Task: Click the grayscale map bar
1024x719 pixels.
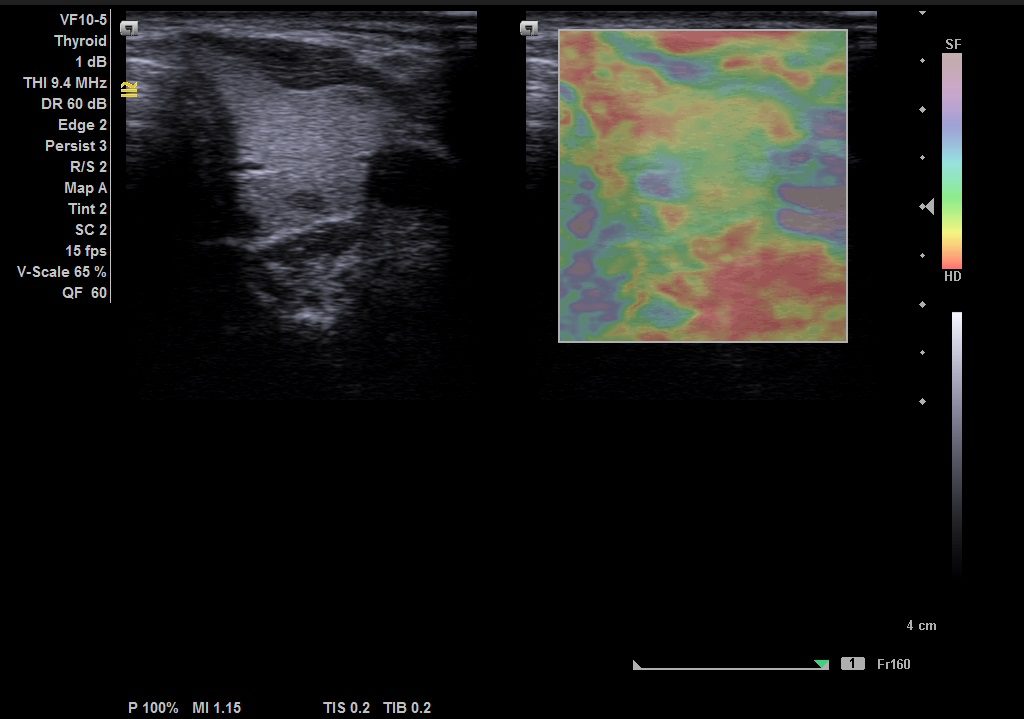Action: click(x=957, y=444)
